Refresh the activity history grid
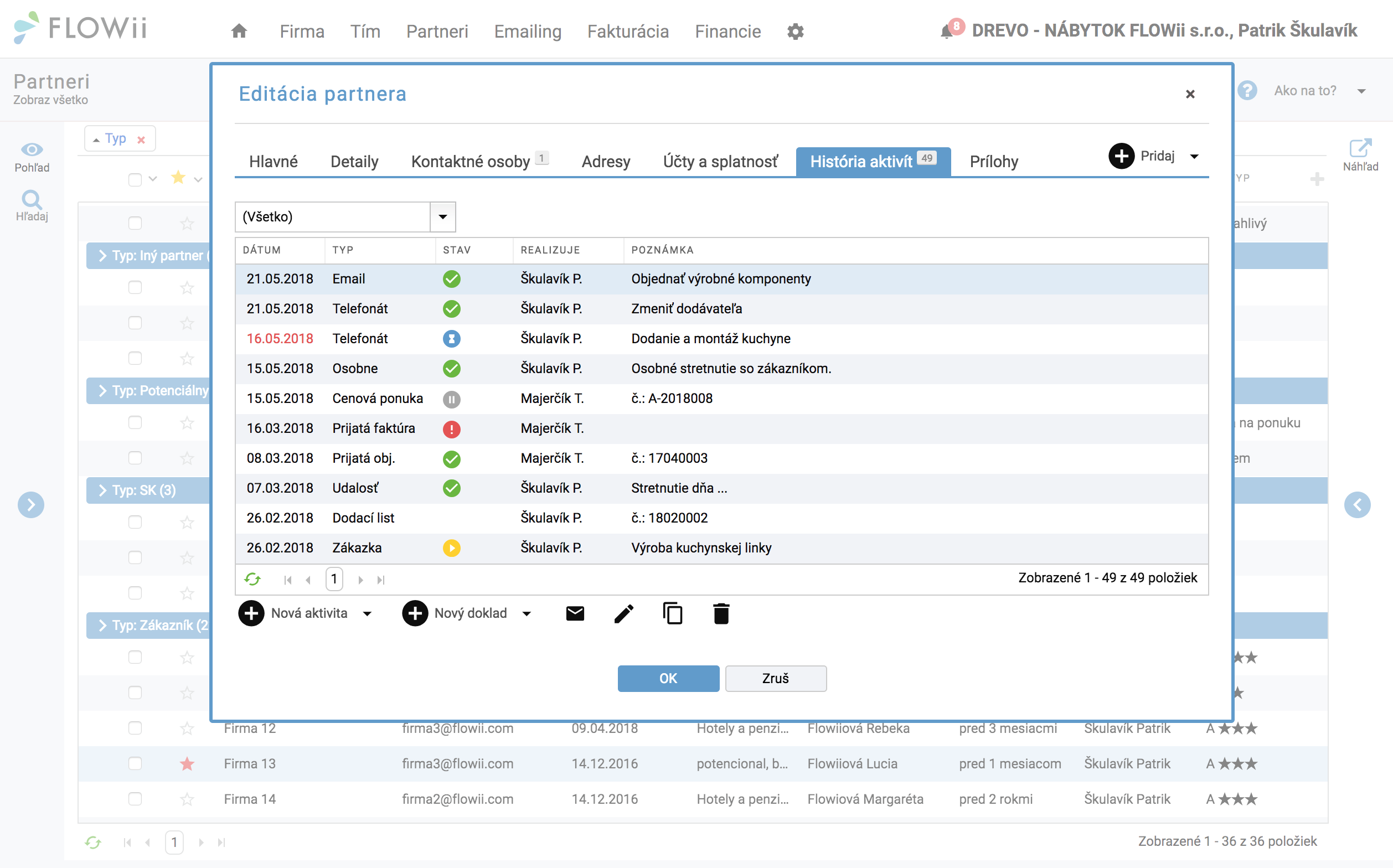This screenshot has width=1393, height=868. click(x=252, y=579)
